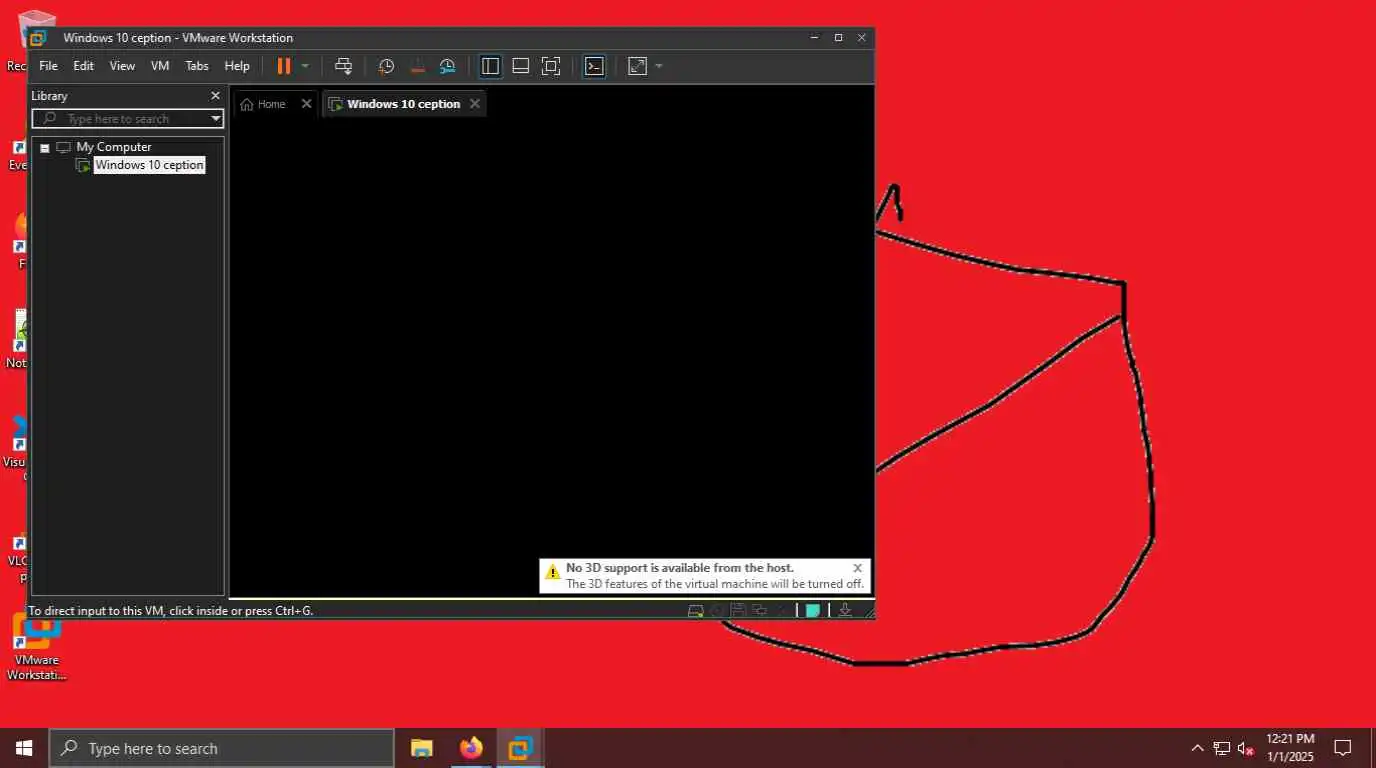This screenshot has width=1376, height=768.
Task: Close the Library panel
Action: (215, 96)
